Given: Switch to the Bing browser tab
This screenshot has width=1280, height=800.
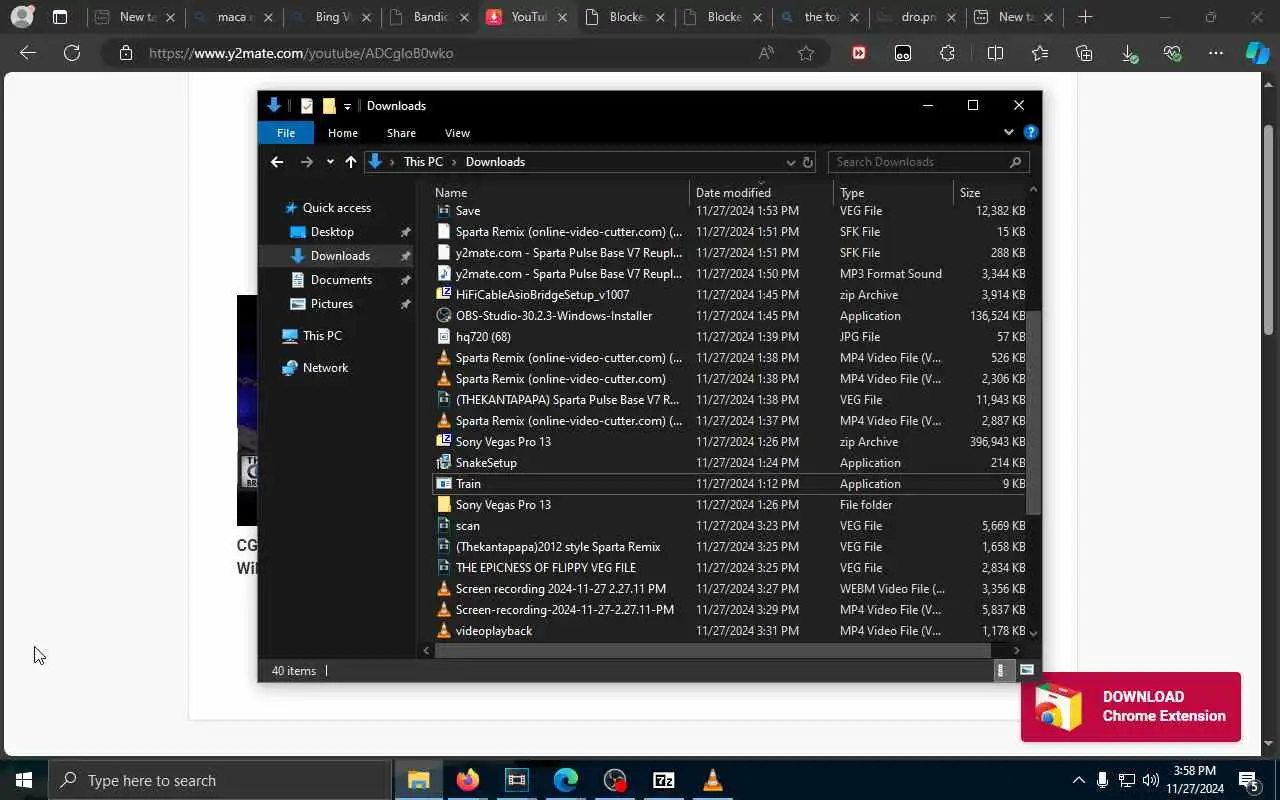Looking at the screenshot, I should tap(333, 17).
